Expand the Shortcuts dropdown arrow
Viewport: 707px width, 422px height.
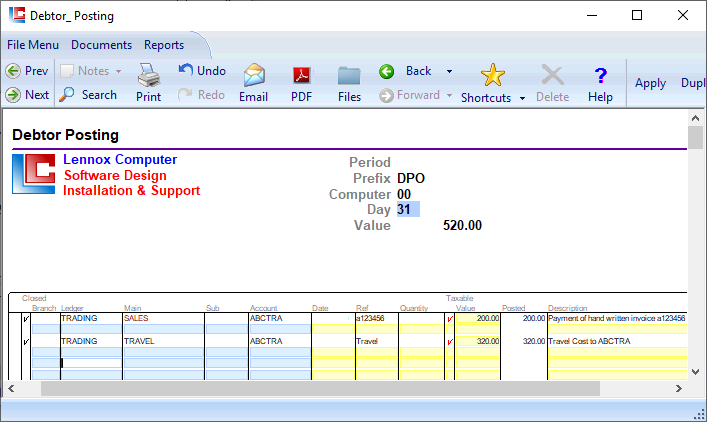(523, 99)
